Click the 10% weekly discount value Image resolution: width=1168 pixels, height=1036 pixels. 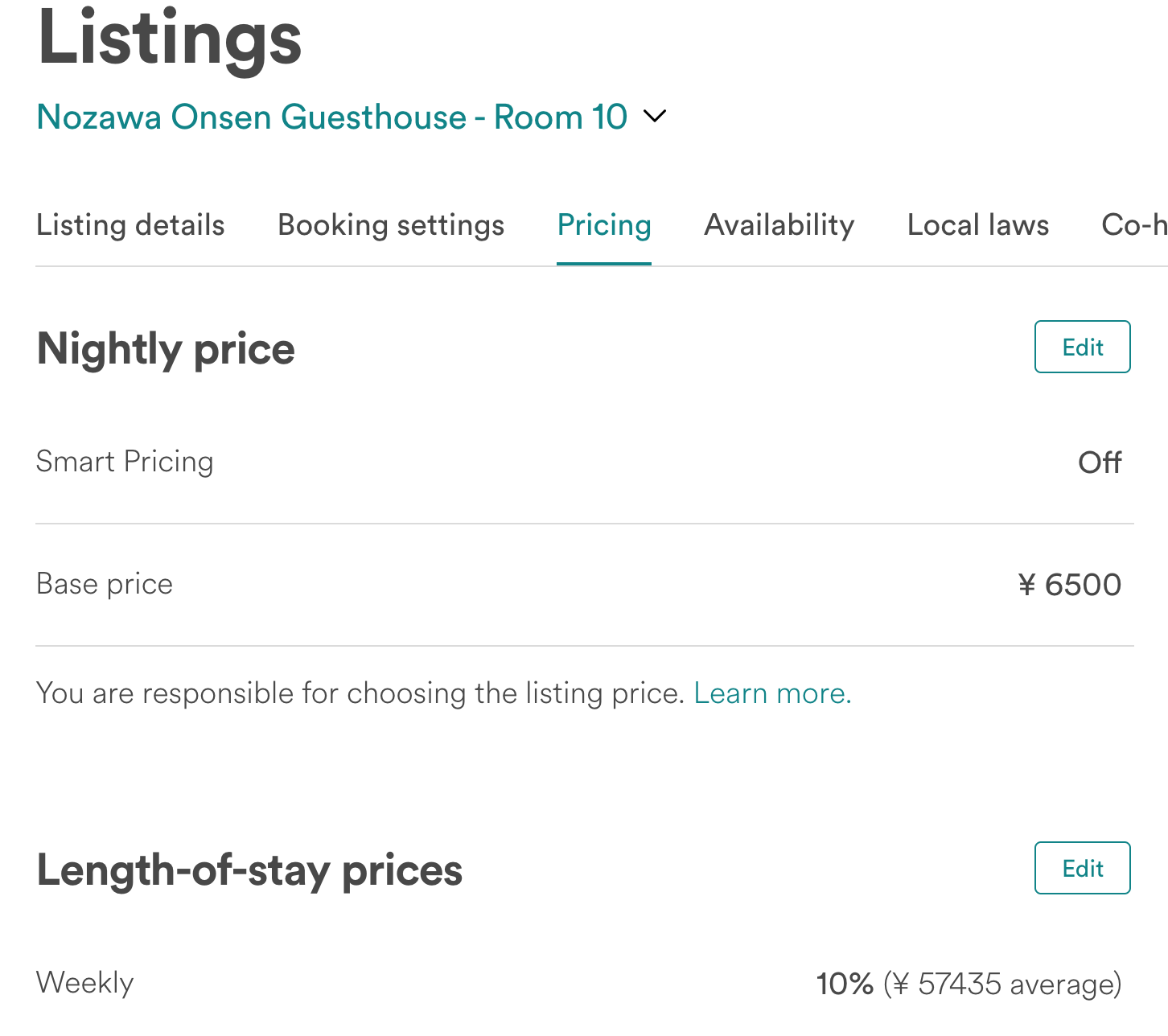click(845, 984)
